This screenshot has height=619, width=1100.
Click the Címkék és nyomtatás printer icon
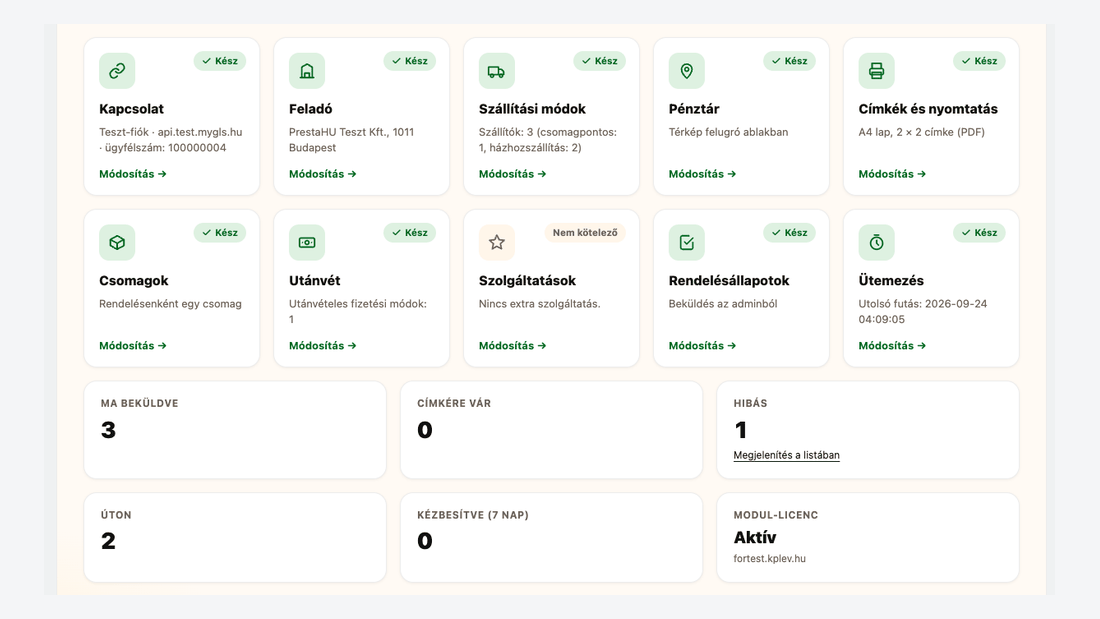click(876, 70)
